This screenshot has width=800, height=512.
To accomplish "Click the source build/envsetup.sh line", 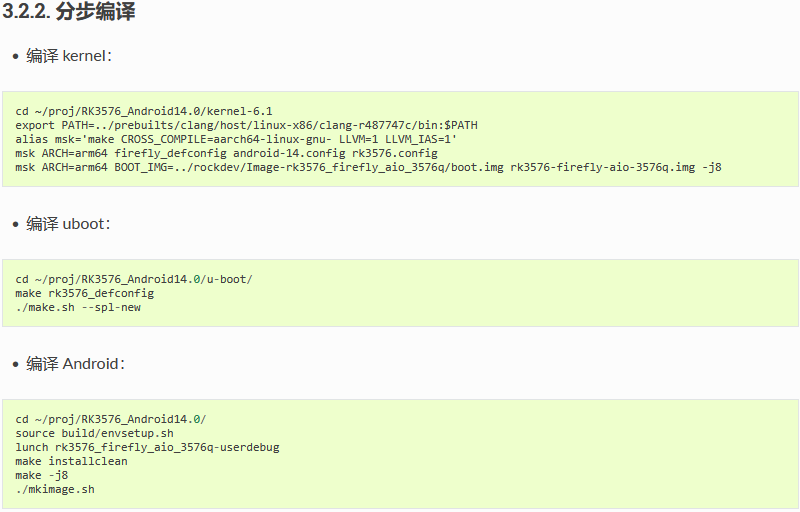I will pyautogui.click(x=94, y=433).
